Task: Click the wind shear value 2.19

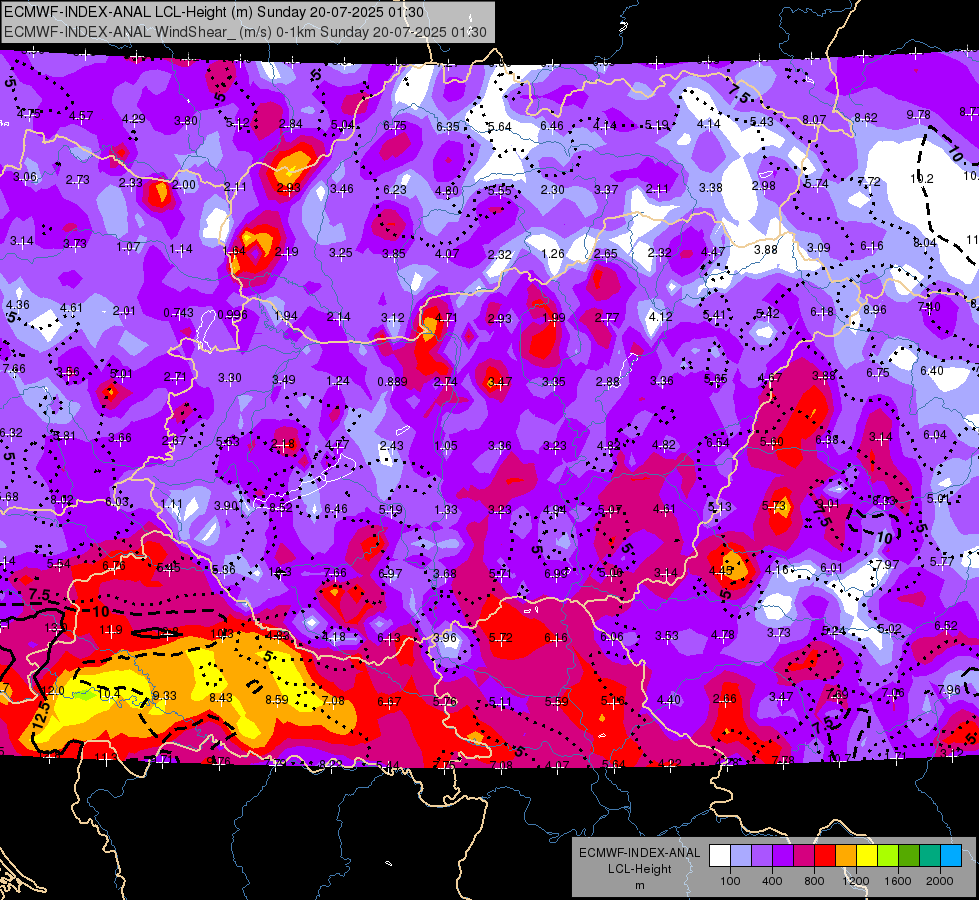Action: click(x=287, y=252)
